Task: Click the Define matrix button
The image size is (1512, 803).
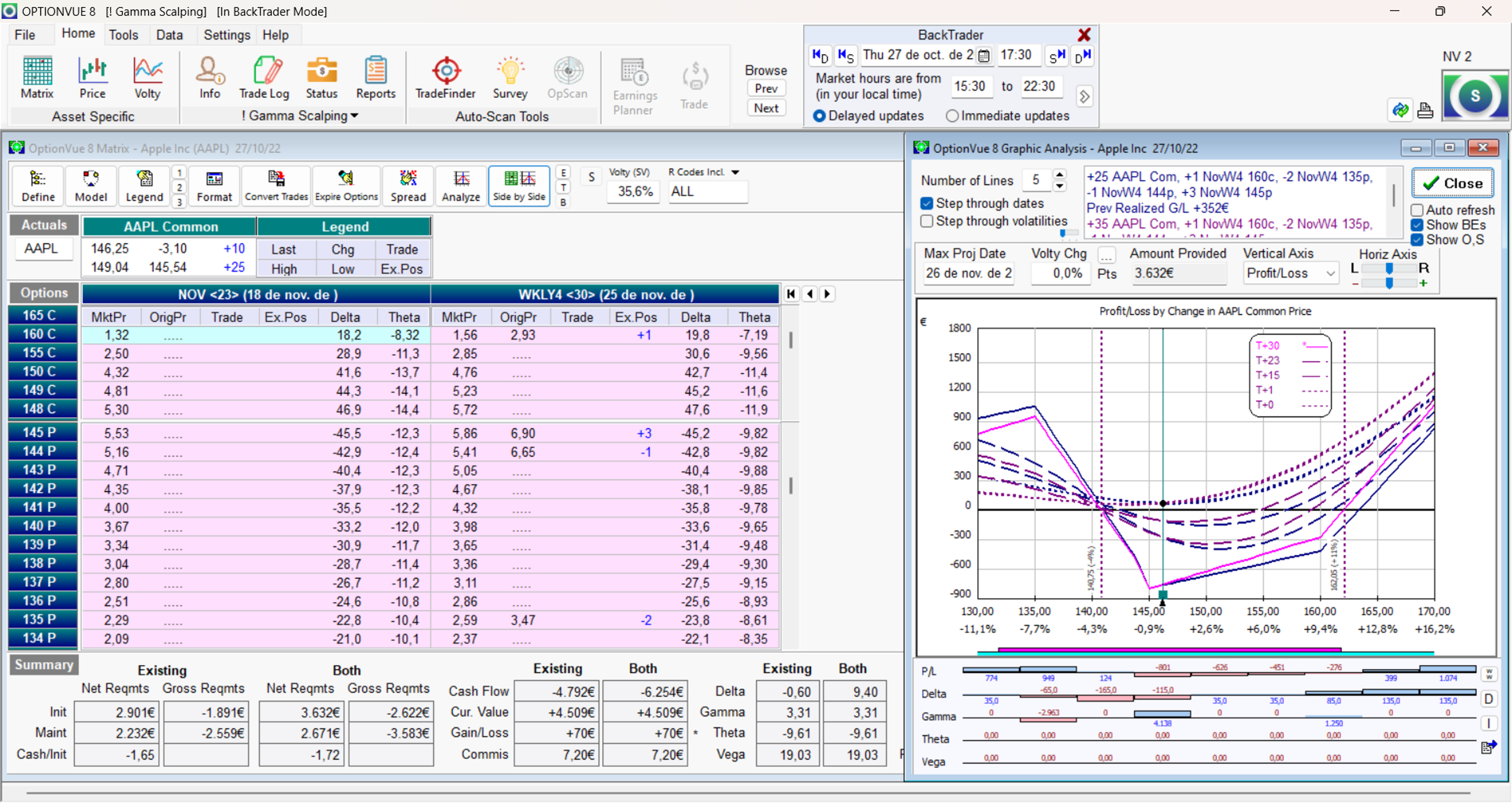Action: (38, 186)
